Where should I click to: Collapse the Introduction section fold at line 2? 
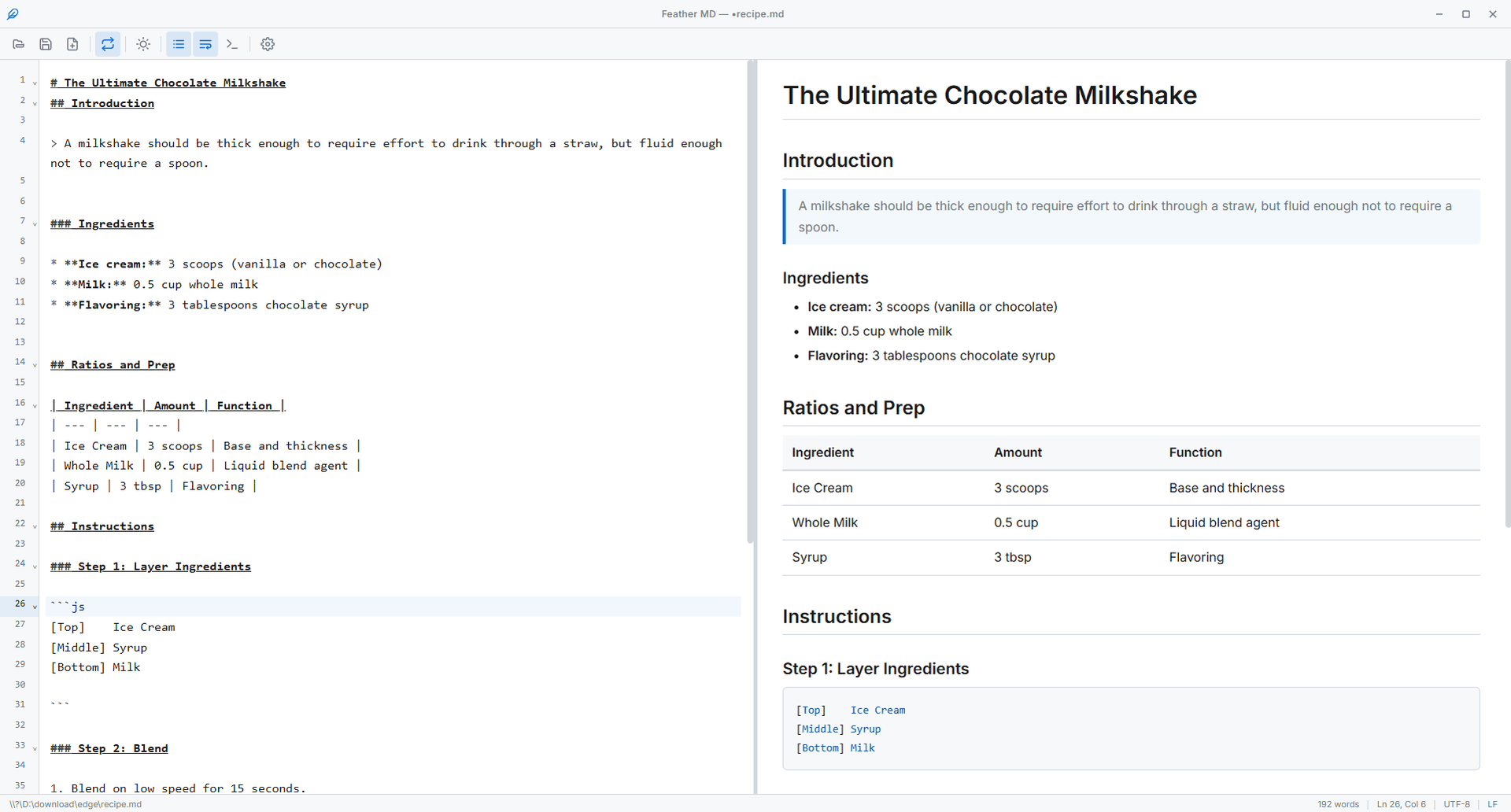click(x=35, y=103)
